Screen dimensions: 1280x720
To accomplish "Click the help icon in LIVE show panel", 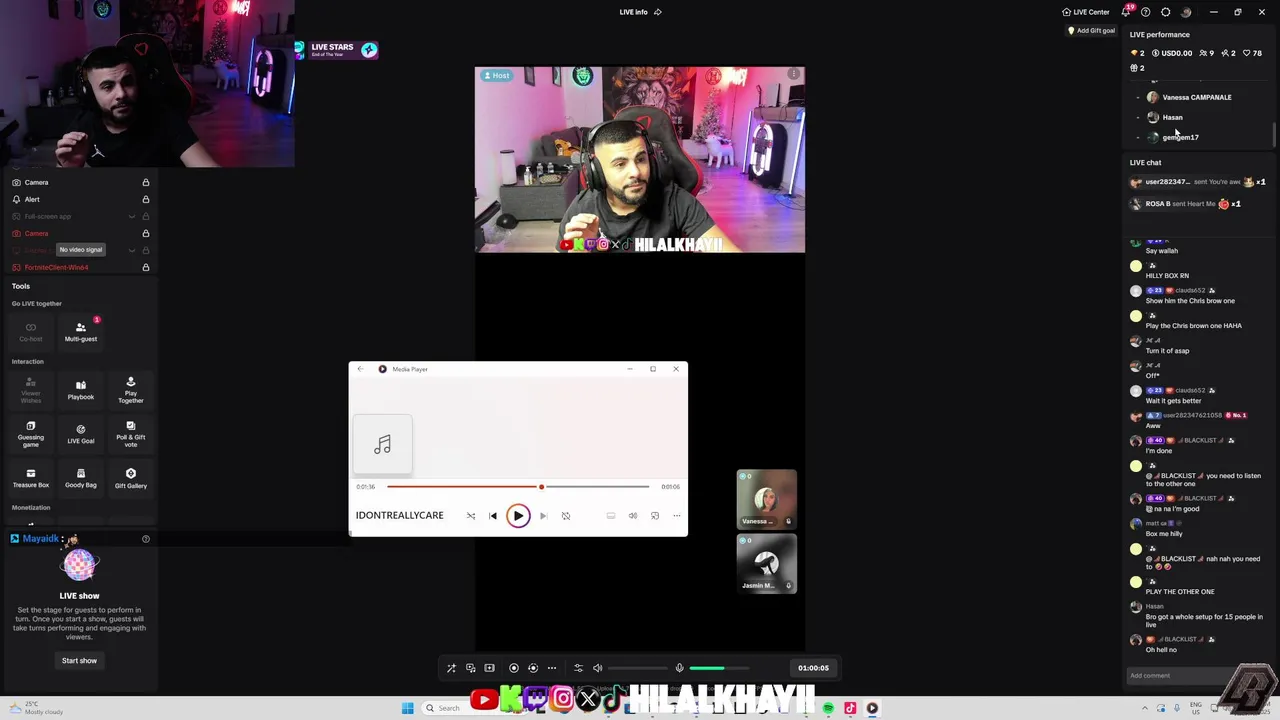I will [x=146, y=539].
